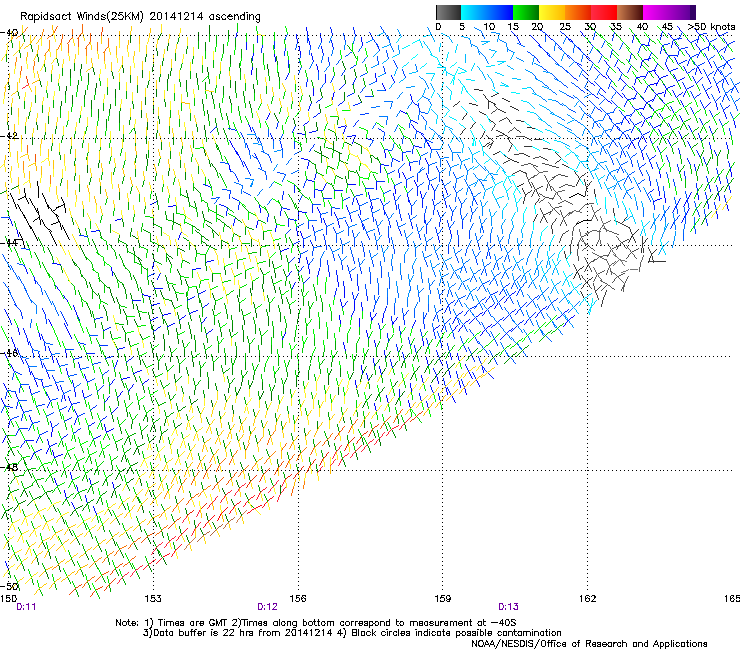
Task: Click the longitude label '150'
Action: pos(8,599)
